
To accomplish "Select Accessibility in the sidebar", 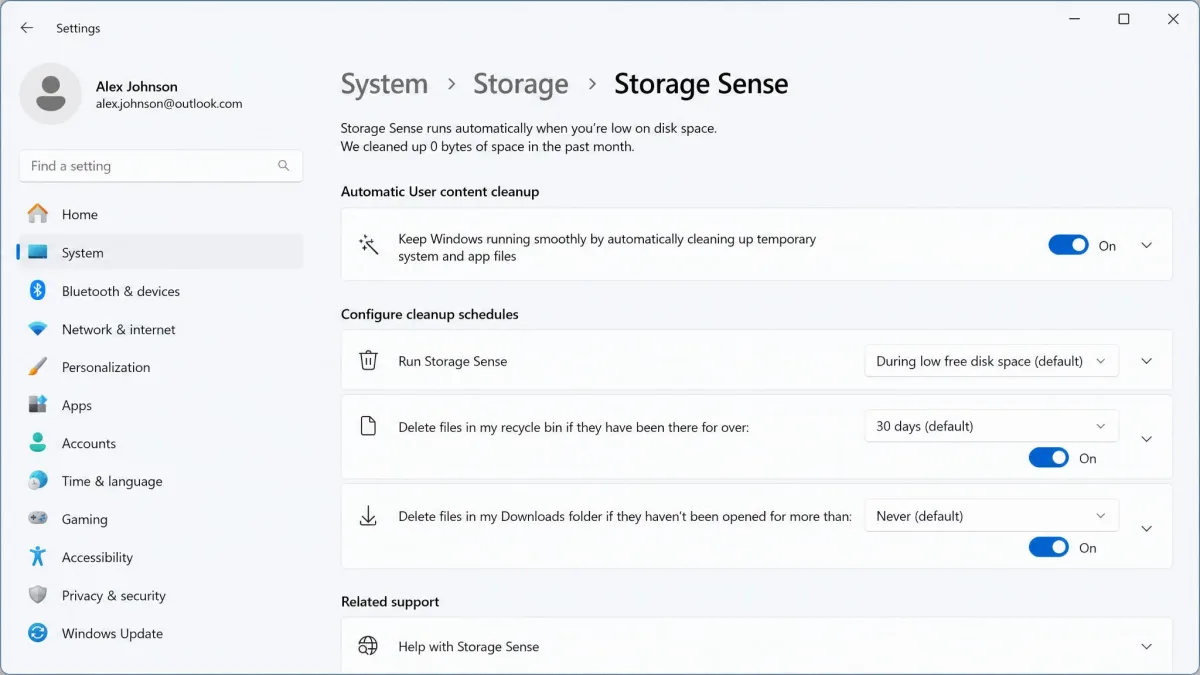I will point(161,557).
